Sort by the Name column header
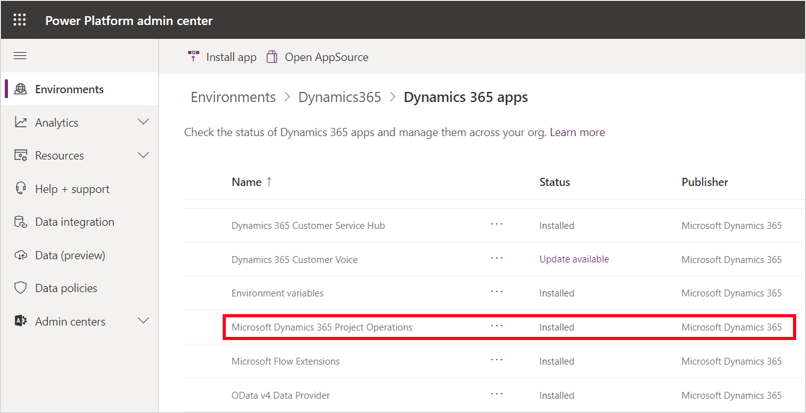 247,182
